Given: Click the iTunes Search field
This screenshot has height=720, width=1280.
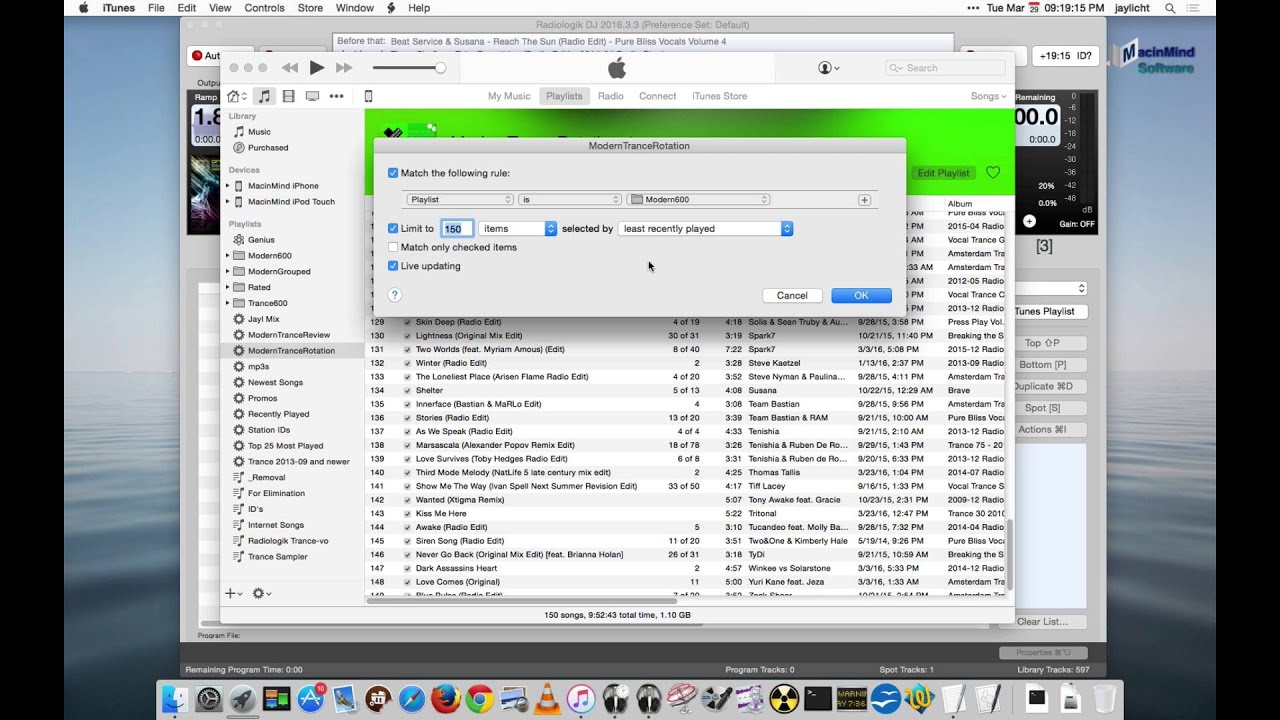Looking at the screenshot, I should (x=945, y=68).
